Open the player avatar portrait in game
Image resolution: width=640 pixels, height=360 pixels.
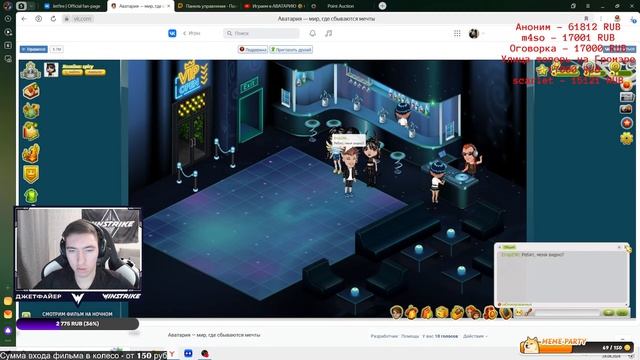51,70
